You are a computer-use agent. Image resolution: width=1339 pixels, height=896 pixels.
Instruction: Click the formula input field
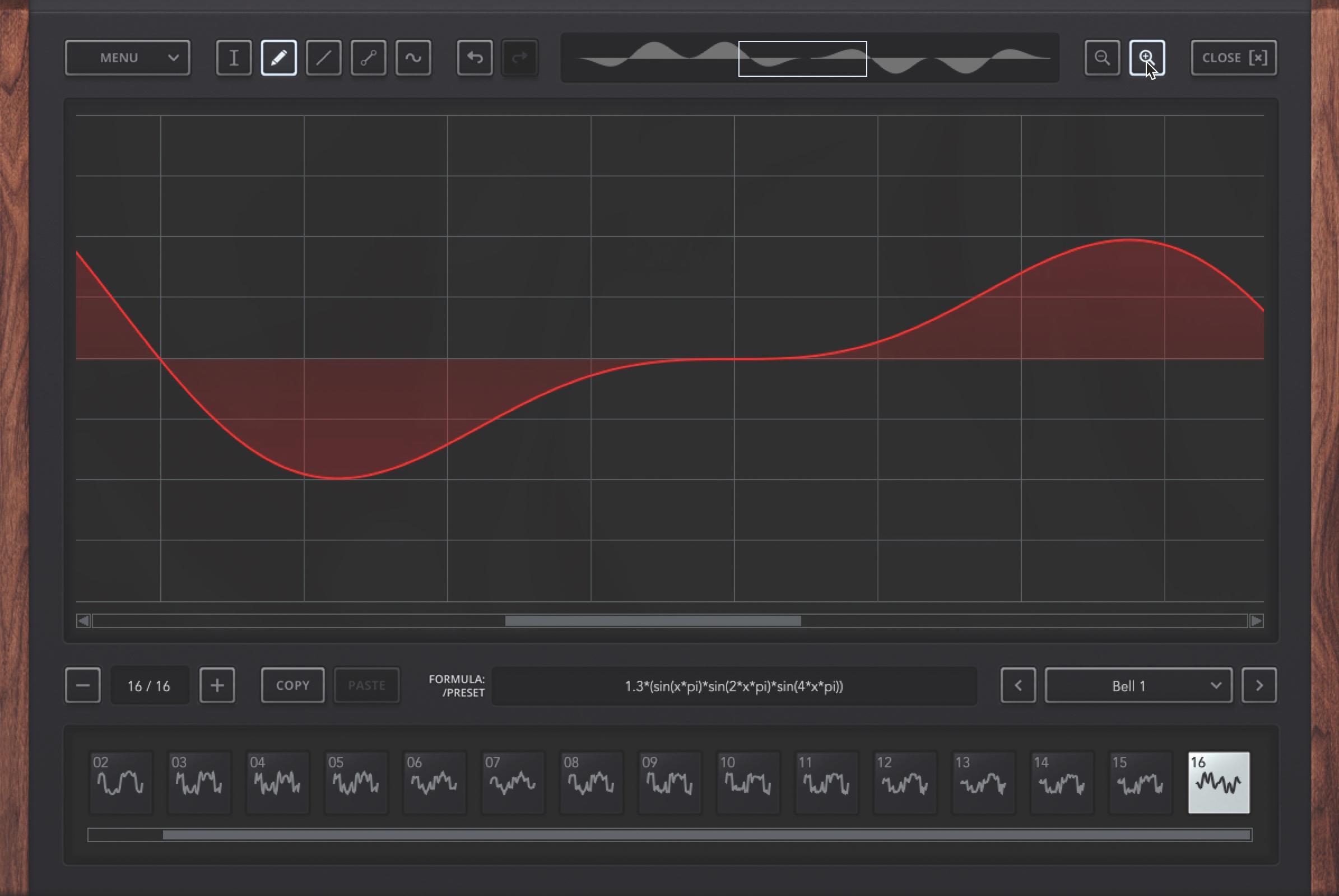(733, 686)
